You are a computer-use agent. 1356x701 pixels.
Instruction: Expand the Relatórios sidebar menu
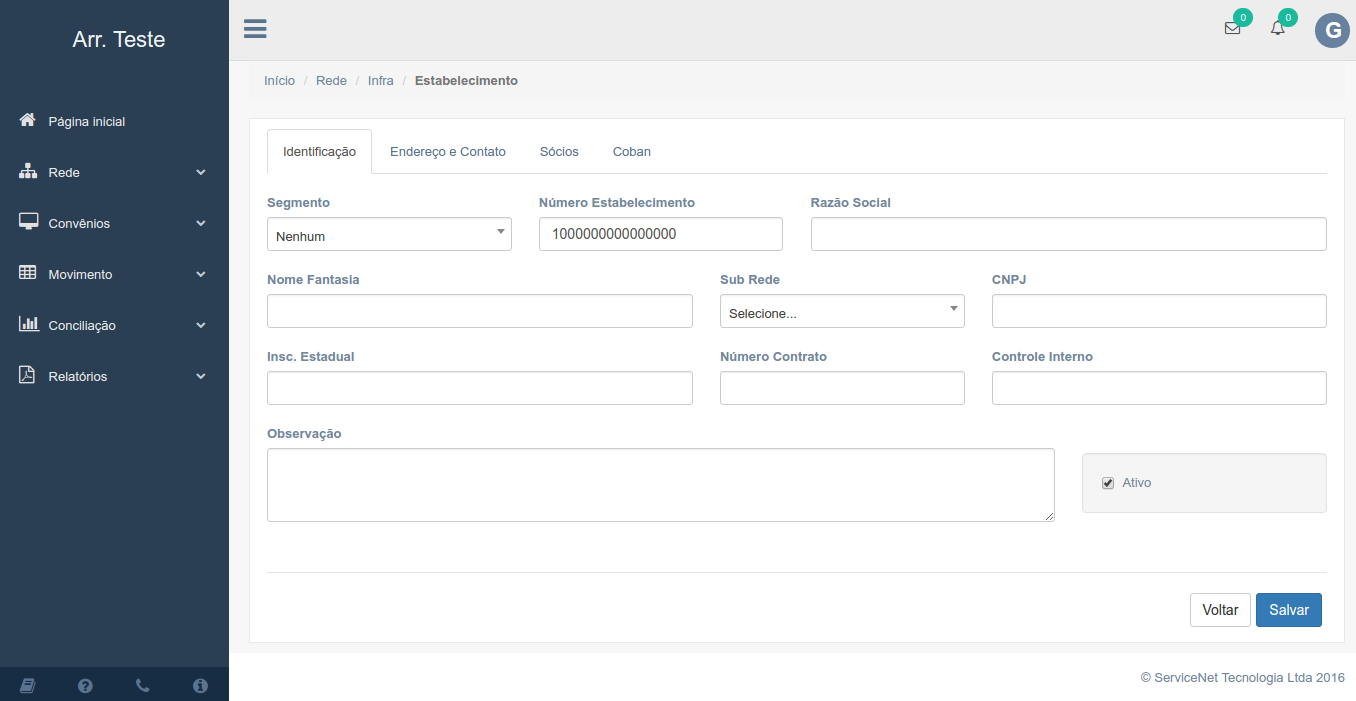tap(113, 376)
